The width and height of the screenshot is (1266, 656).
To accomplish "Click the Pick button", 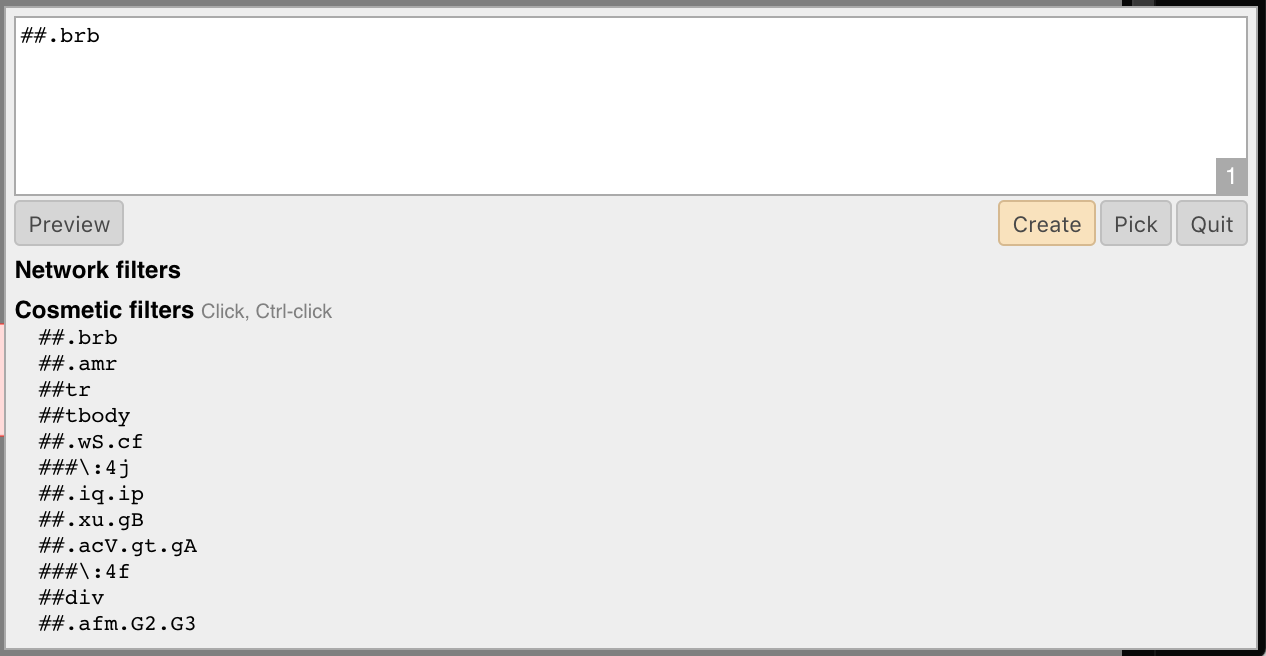I will [x=1135, y=223].
